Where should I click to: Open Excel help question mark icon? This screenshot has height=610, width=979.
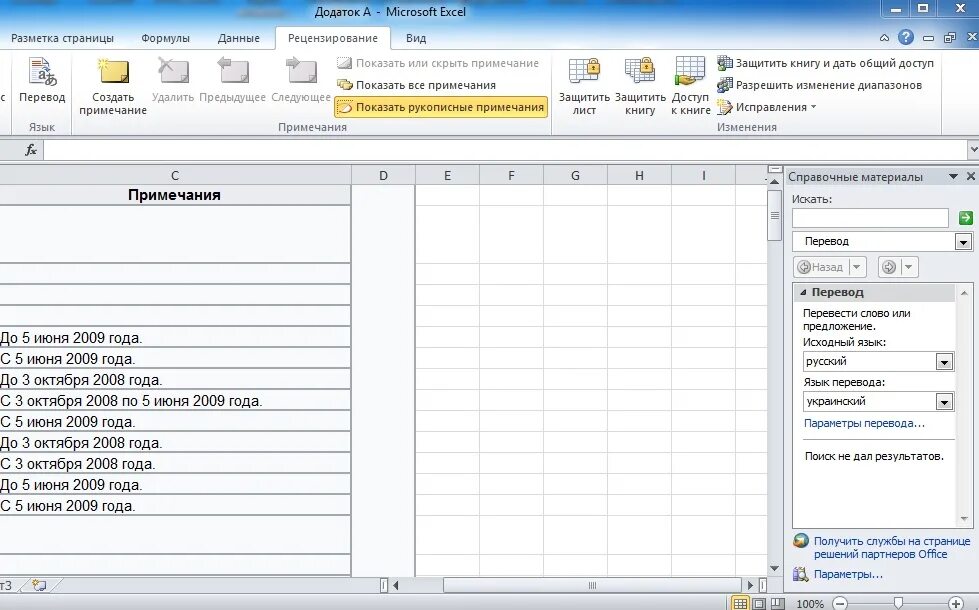[905, 37]
